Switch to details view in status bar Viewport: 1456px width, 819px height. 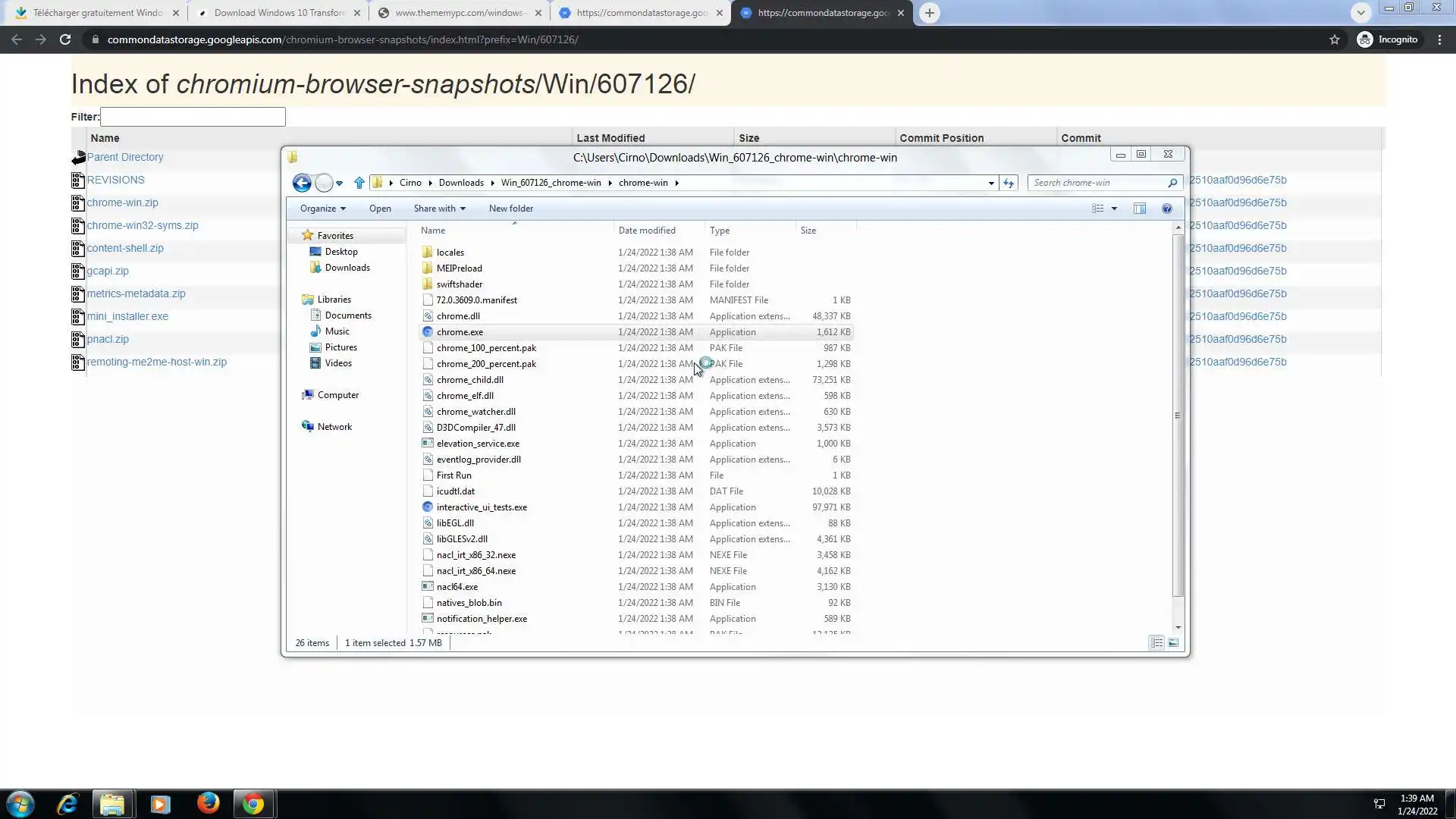[x=1156, y=643]
